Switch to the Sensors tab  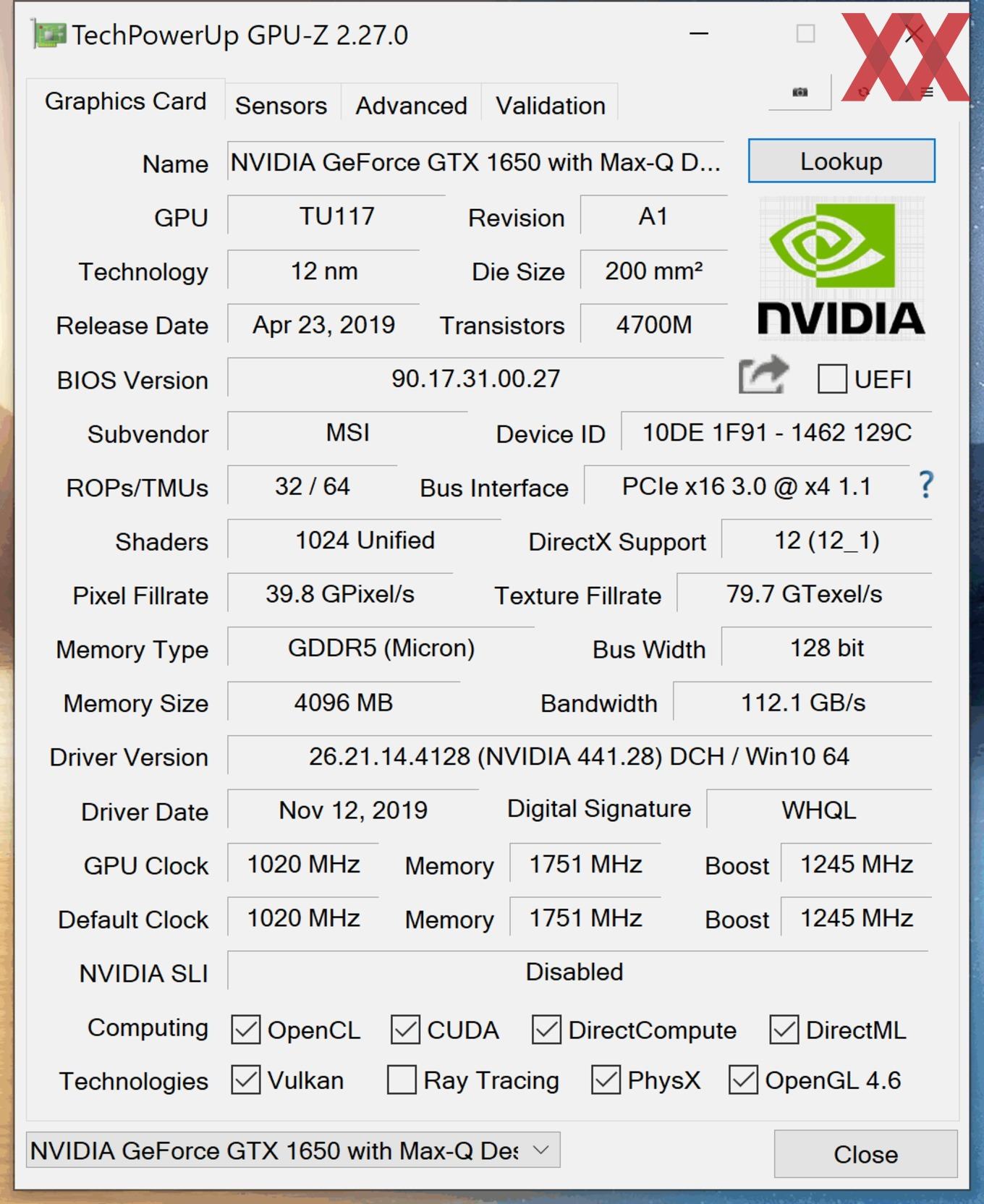click(281, 106)
